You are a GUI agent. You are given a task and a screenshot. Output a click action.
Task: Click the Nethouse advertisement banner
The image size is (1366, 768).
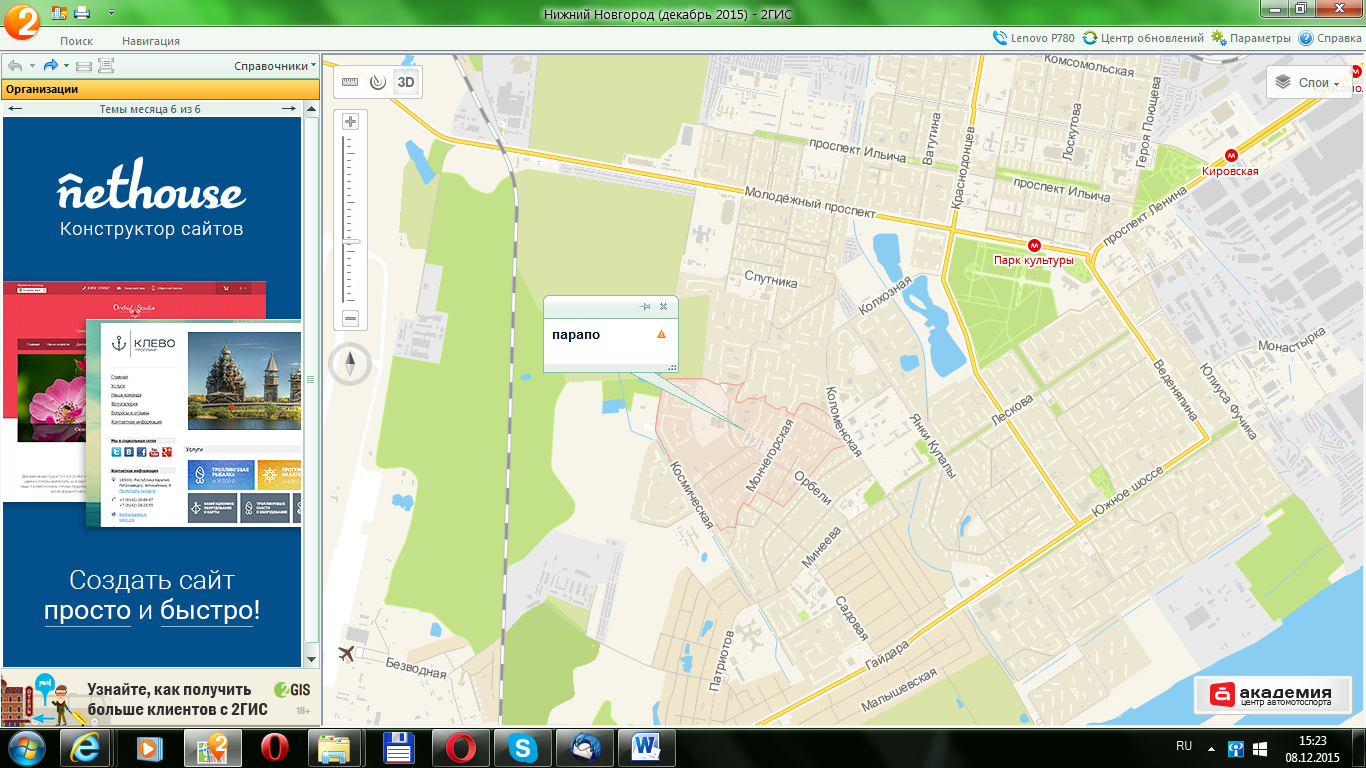(x=152, y=392)
